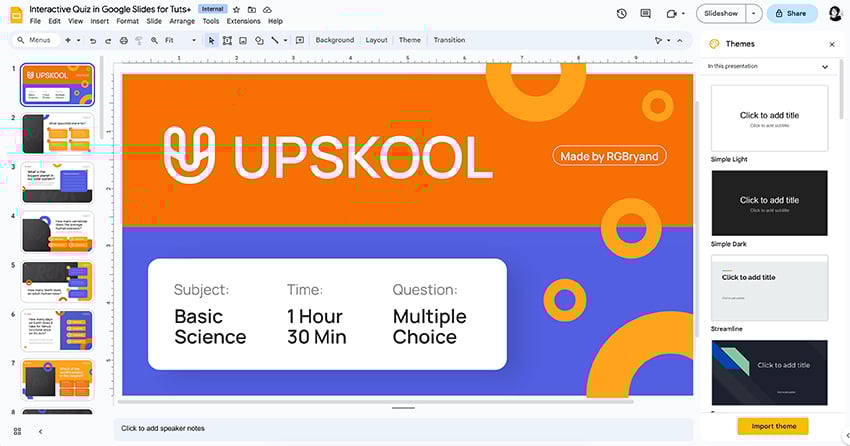The width and height of the screenshot is (850, 446).
Task: Open the File menu
Action: tap(35, 21)
